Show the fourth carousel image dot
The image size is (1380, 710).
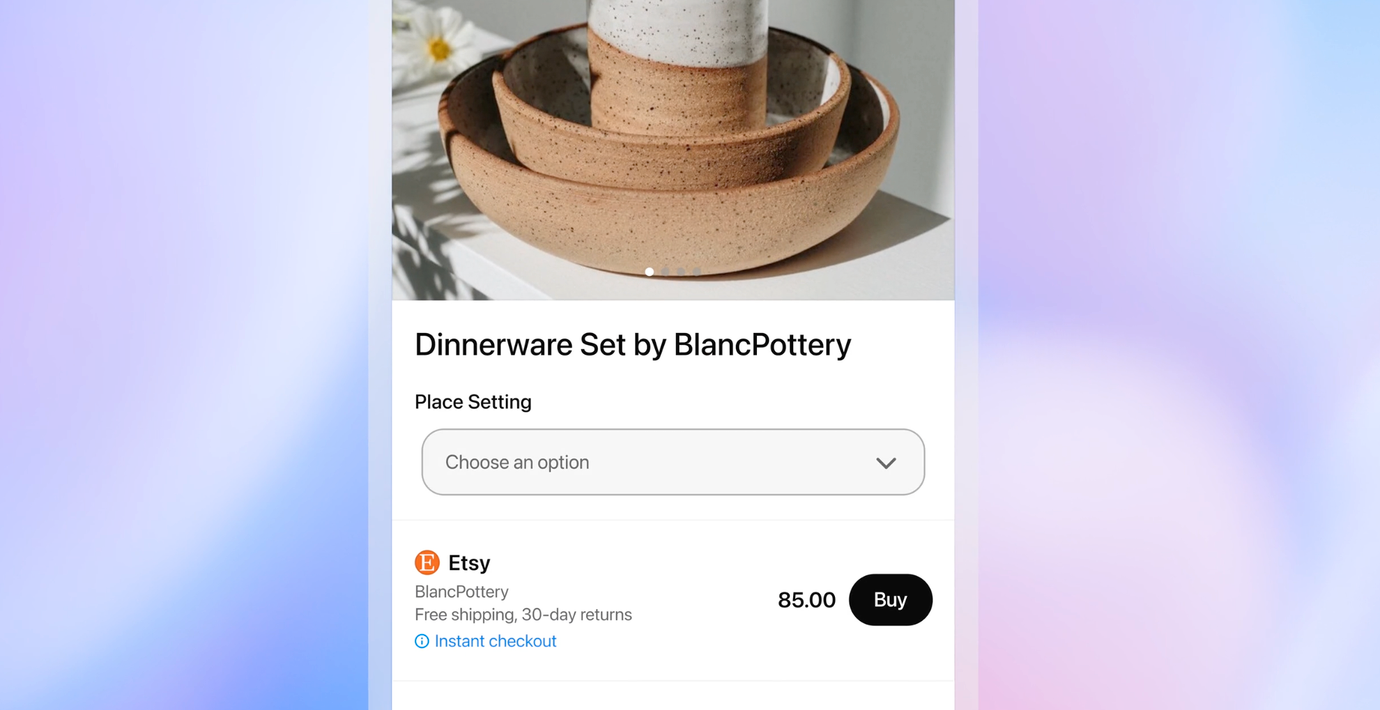click(696, 271)
